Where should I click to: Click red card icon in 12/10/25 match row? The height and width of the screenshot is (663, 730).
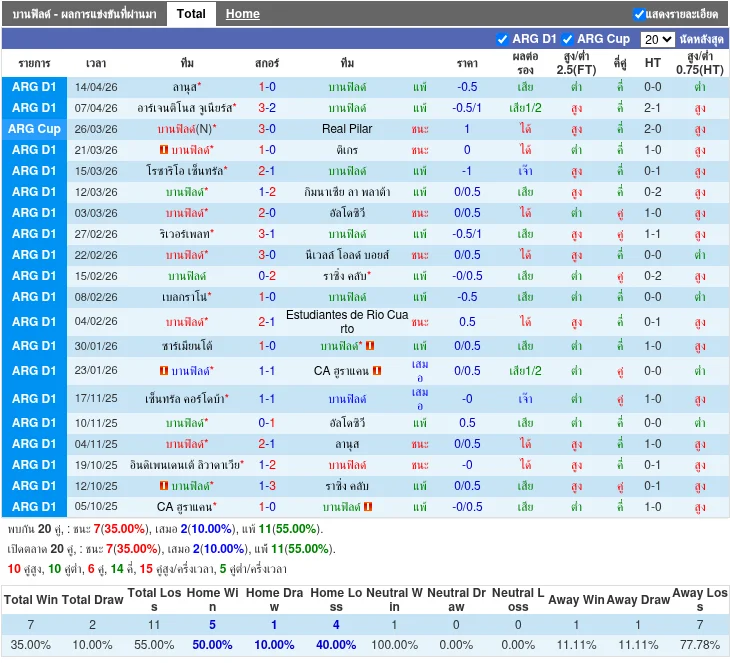click(163, 486)
